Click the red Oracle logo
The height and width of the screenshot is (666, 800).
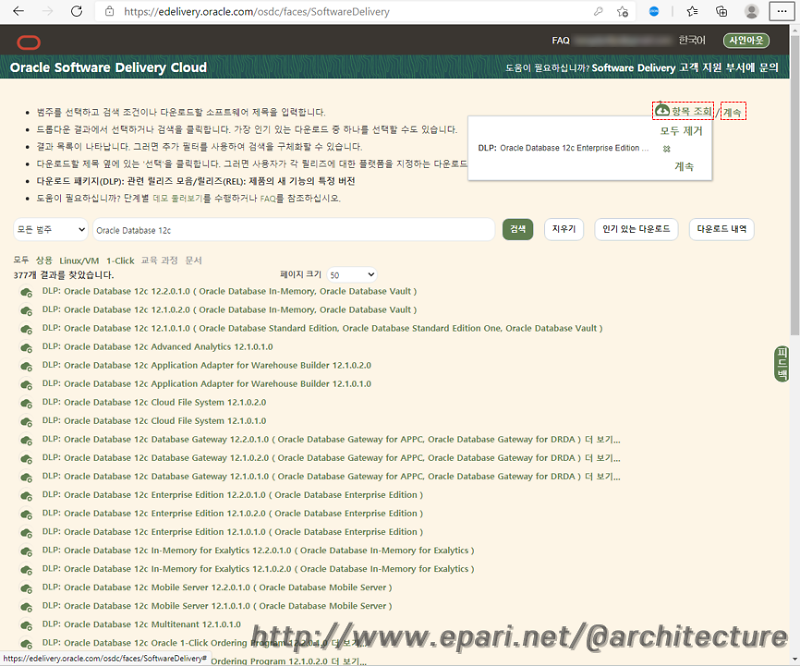[x=29, y=42]
